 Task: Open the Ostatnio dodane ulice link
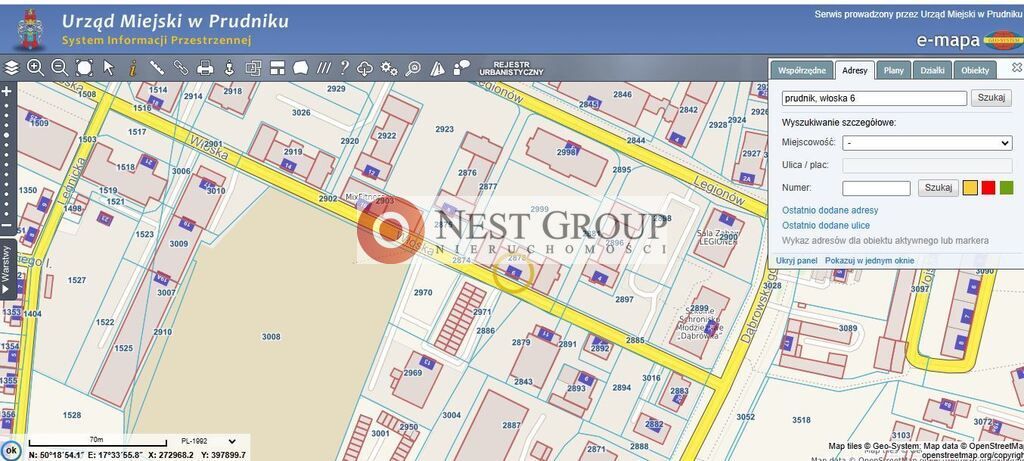tap(825, 225)
